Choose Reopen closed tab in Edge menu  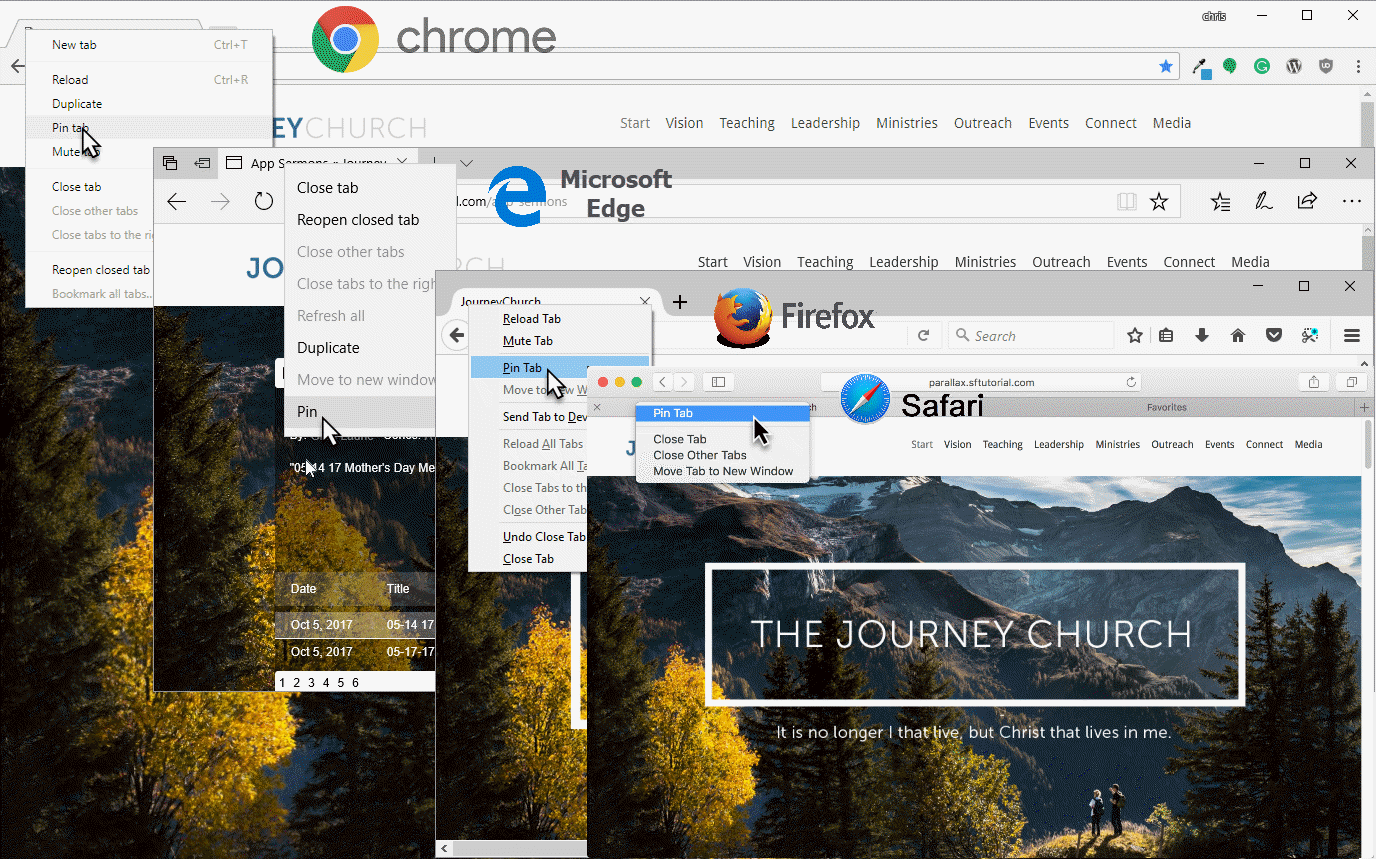358,220
